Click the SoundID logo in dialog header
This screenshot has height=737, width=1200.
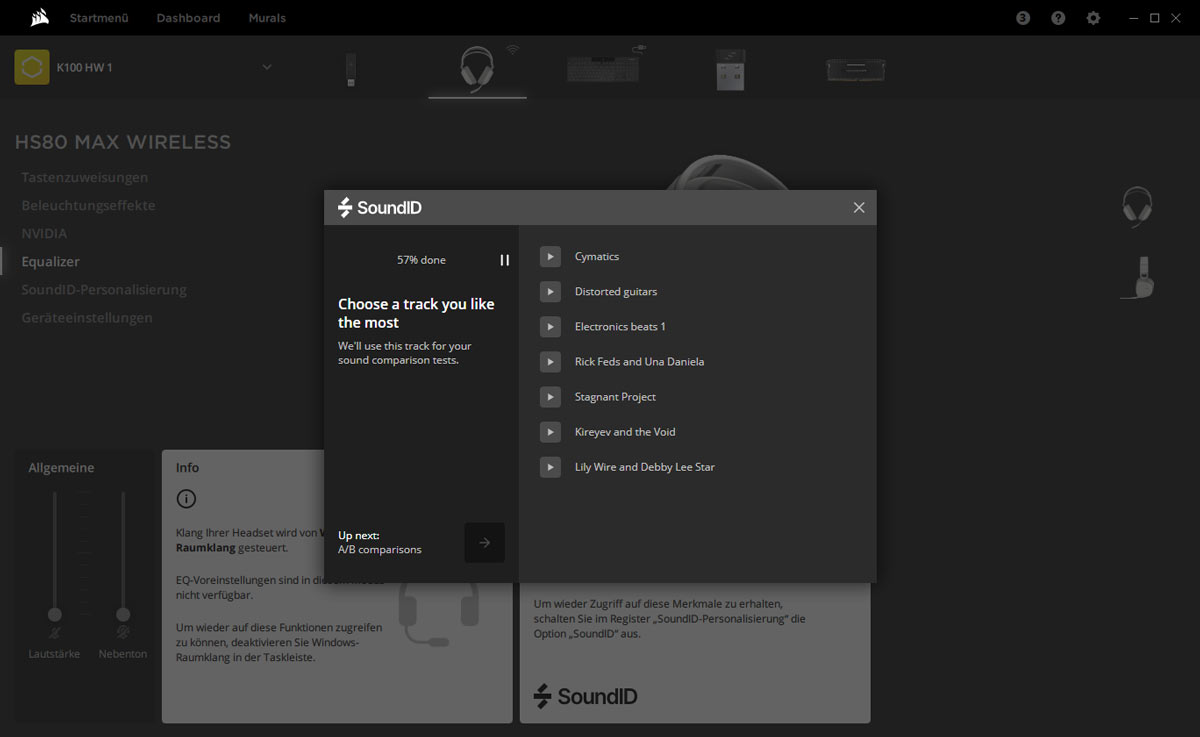click(x=380, y=208)
